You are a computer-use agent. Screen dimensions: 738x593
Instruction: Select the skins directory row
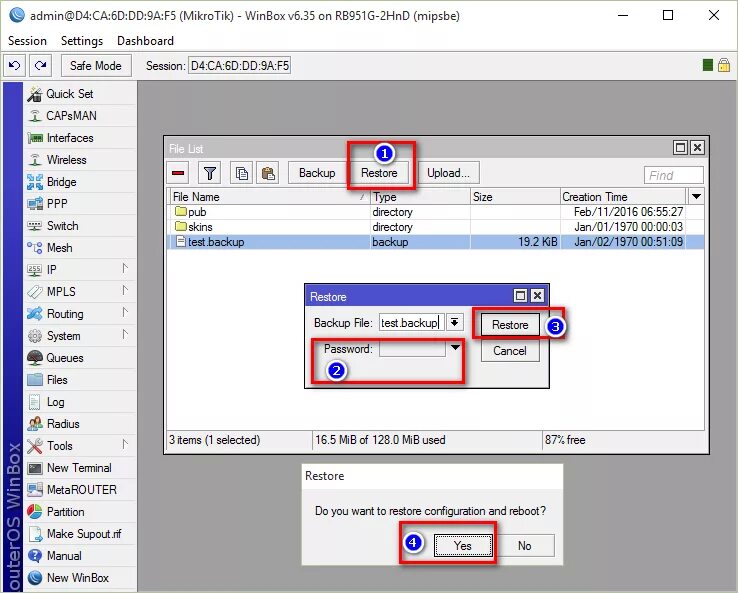pos(436,227)
